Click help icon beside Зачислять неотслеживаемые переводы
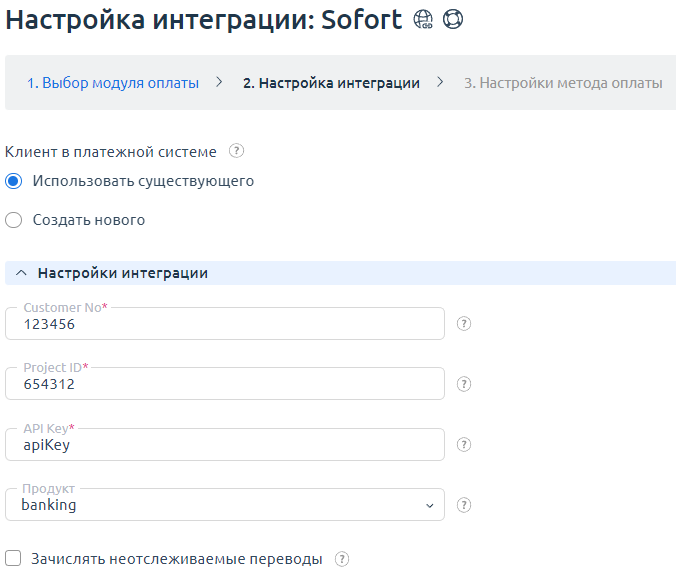676x583 pixels. [342, 559]
